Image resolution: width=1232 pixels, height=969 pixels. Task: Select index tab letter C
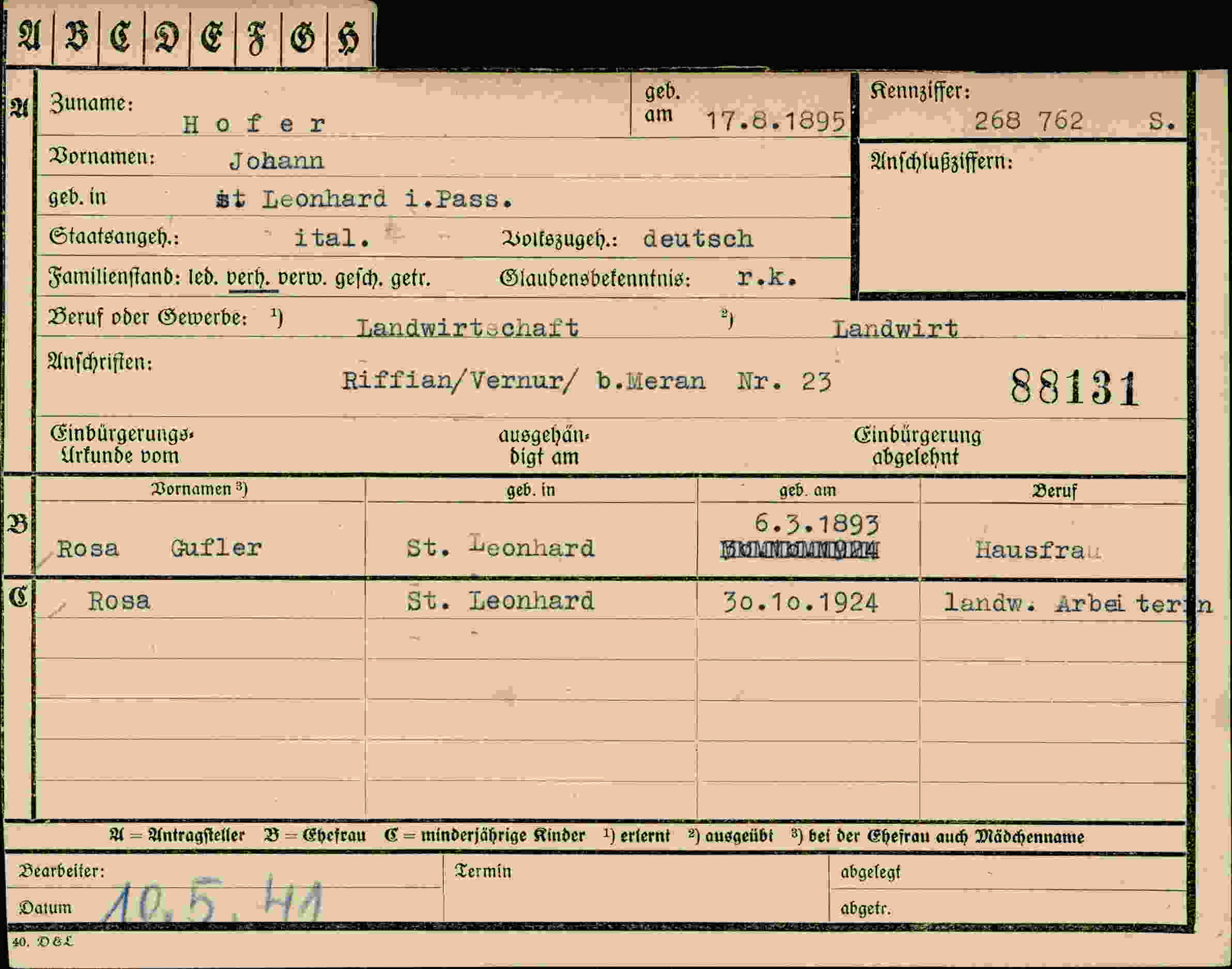tap(121, 36)
